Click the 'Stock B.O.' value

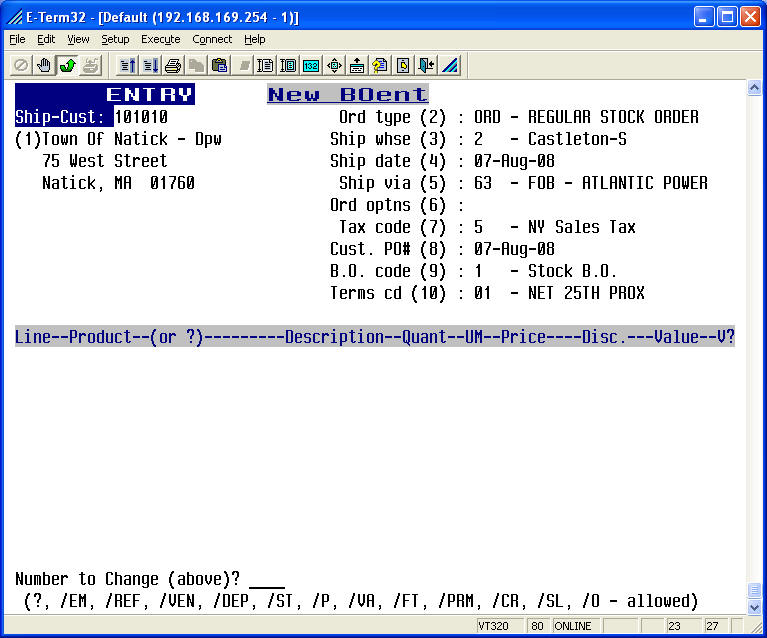[x=572, y=271]
